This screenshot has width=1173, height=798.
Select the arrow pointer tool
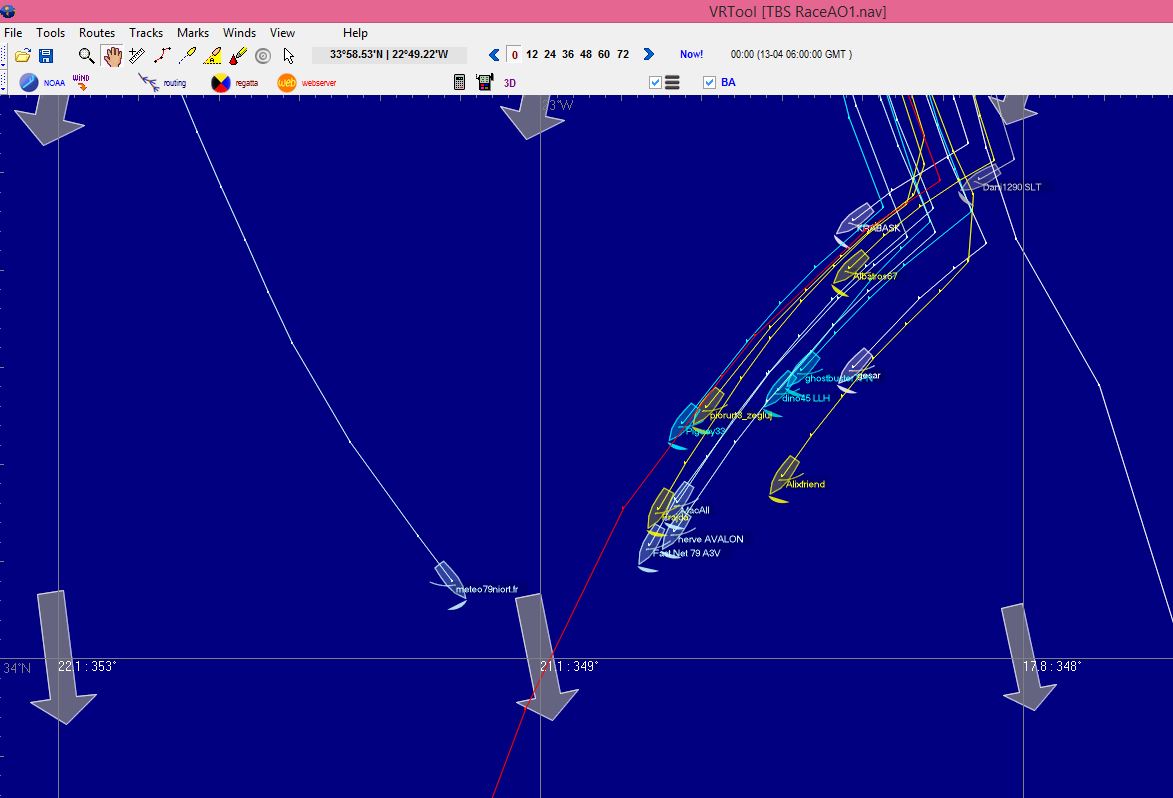pyautogui.click(x=288, y=56)
